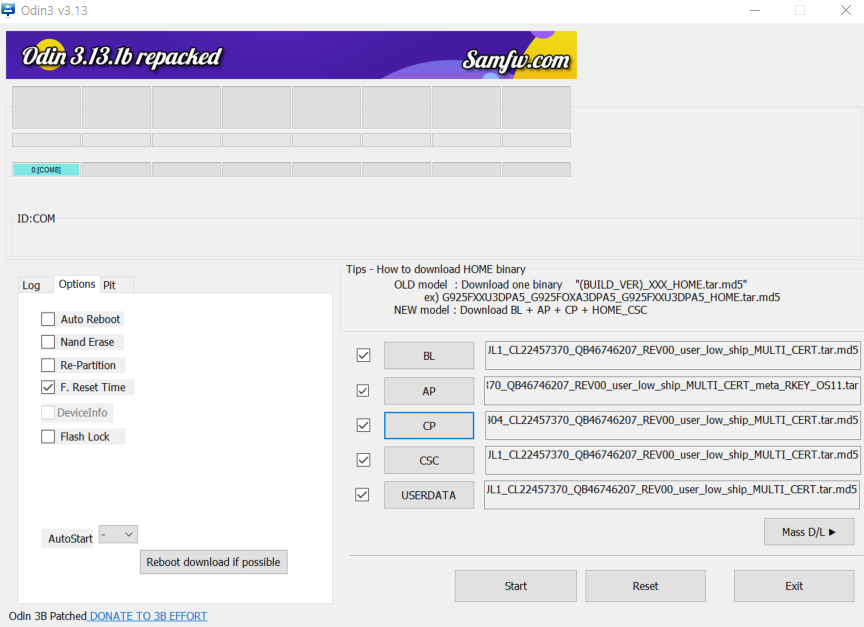Click the ID:COM label

(36, 219)
